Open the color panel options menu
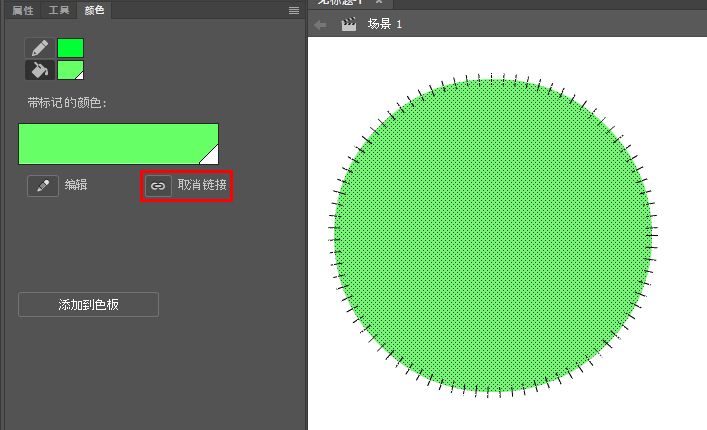The height and width of the screenshot is (430, 707). point(294,10)
